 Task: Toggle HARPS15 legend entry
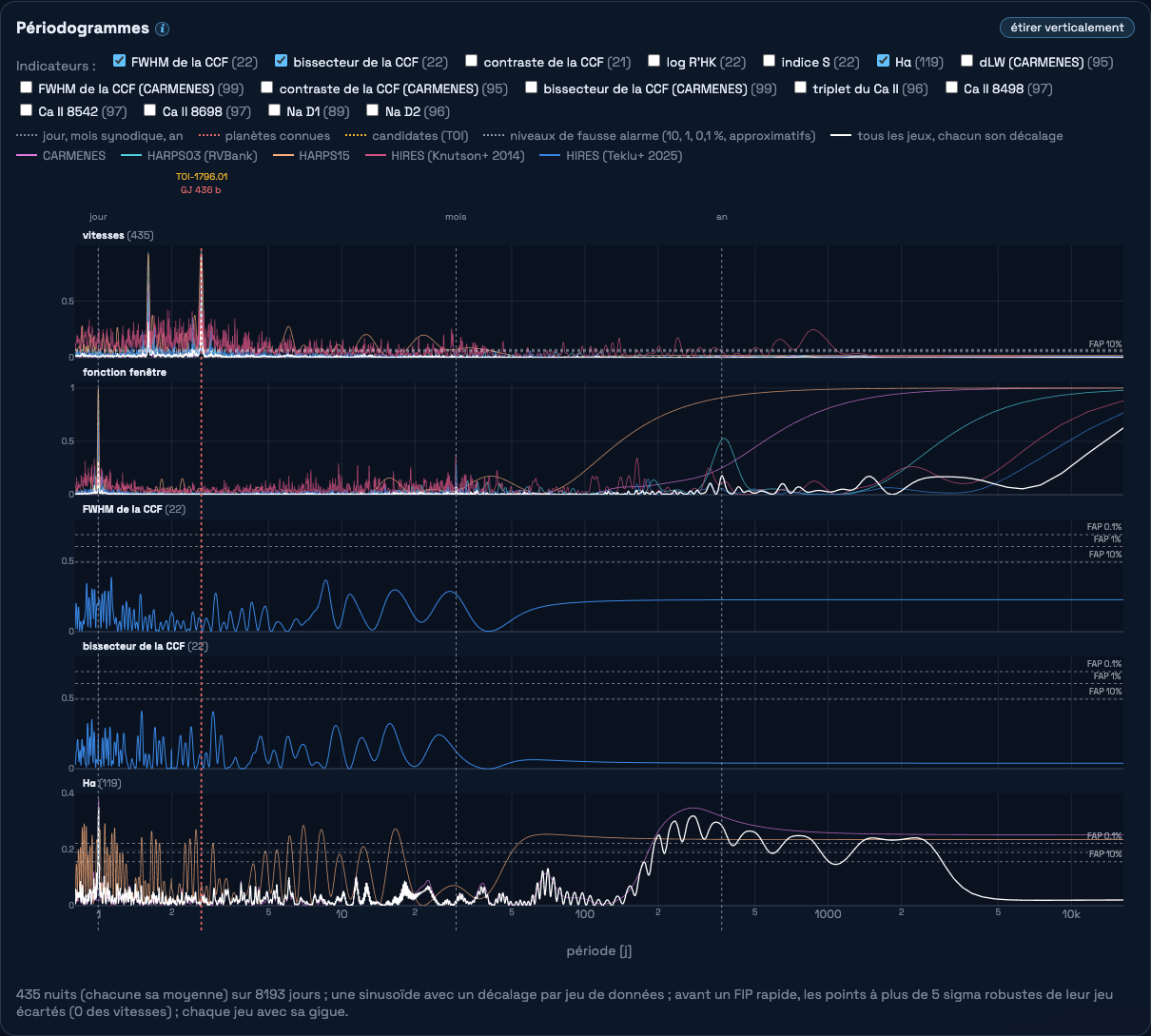click(x=310, y=155)
